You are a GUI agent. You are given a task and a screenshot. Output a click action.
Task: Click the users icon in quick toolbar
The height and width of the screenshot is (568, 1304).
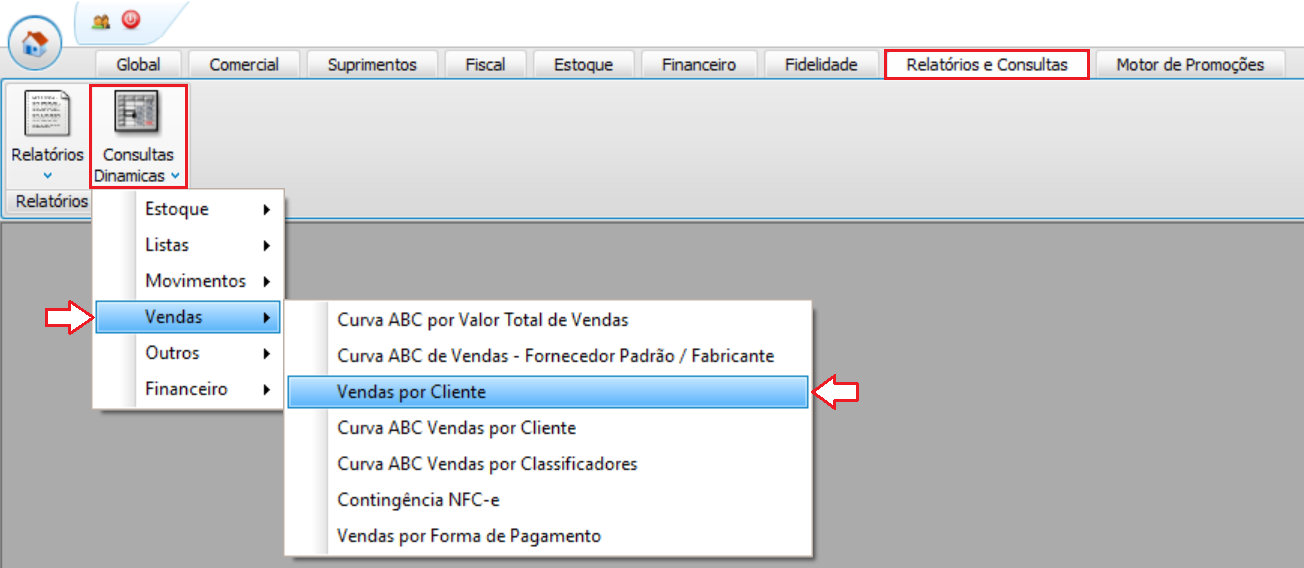101,20
